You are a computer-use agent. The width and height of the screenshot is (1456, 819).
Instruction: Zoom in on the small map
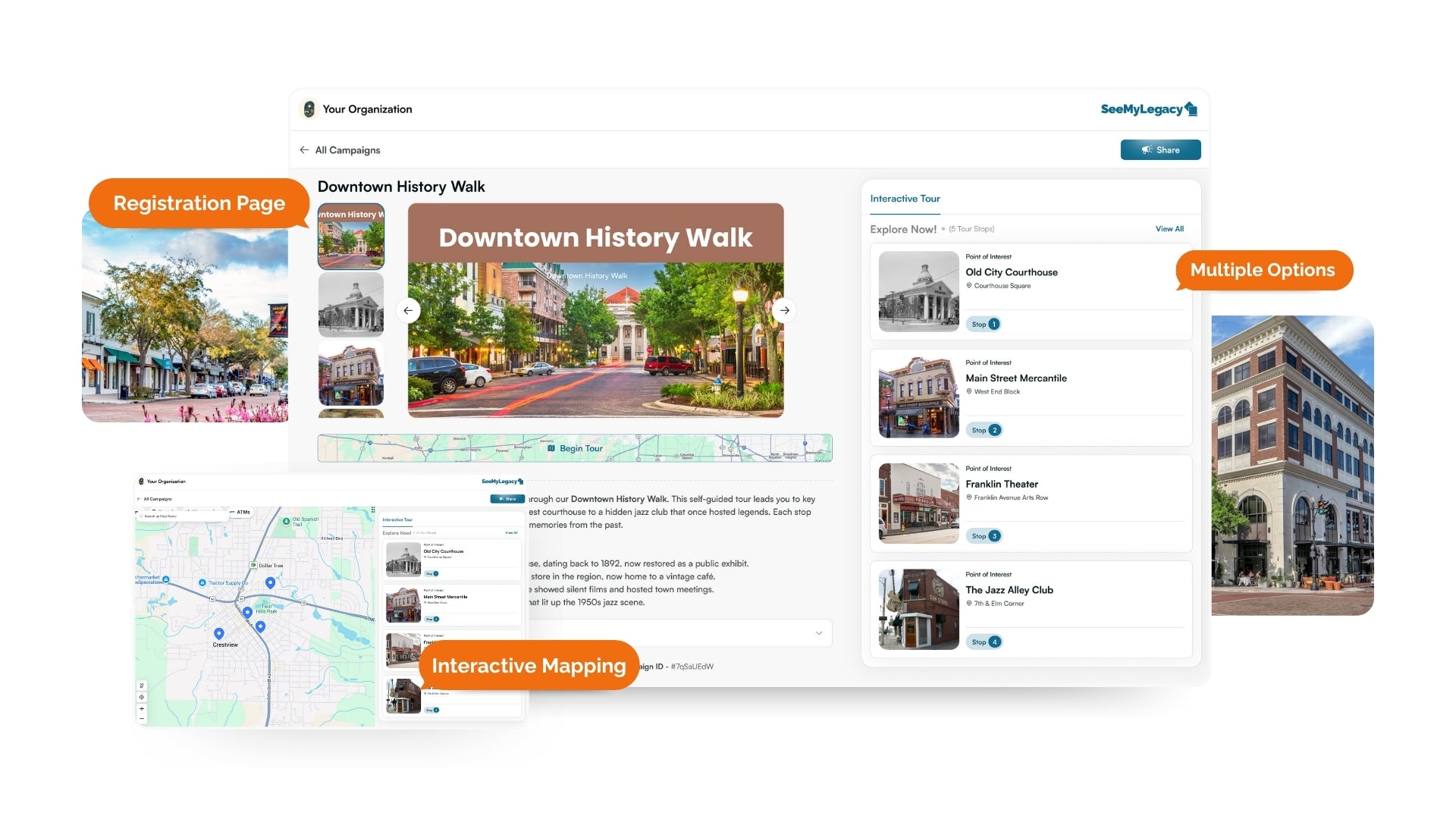(142, 709)
